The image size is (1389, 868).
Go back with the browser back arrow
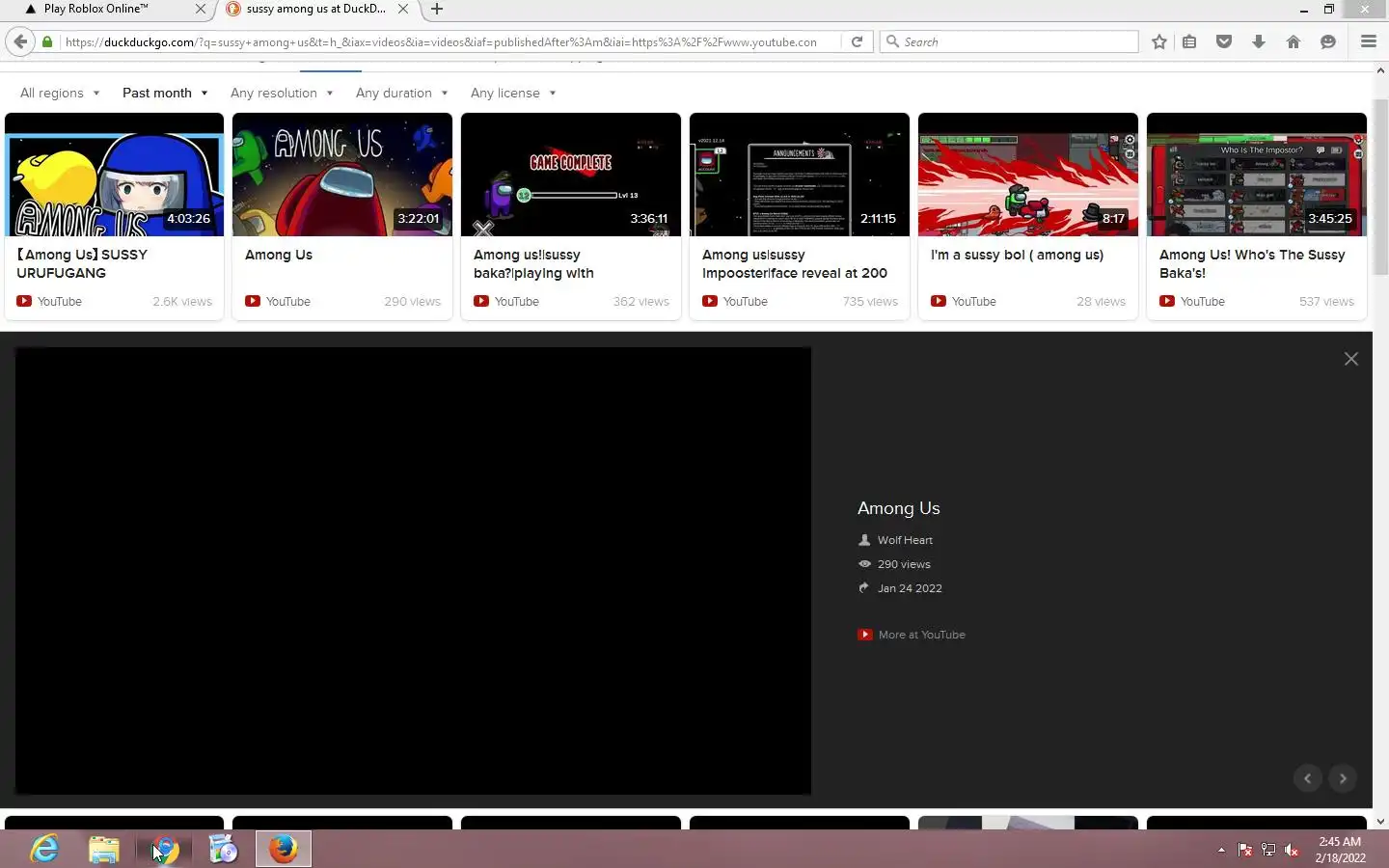coord(20,41)
